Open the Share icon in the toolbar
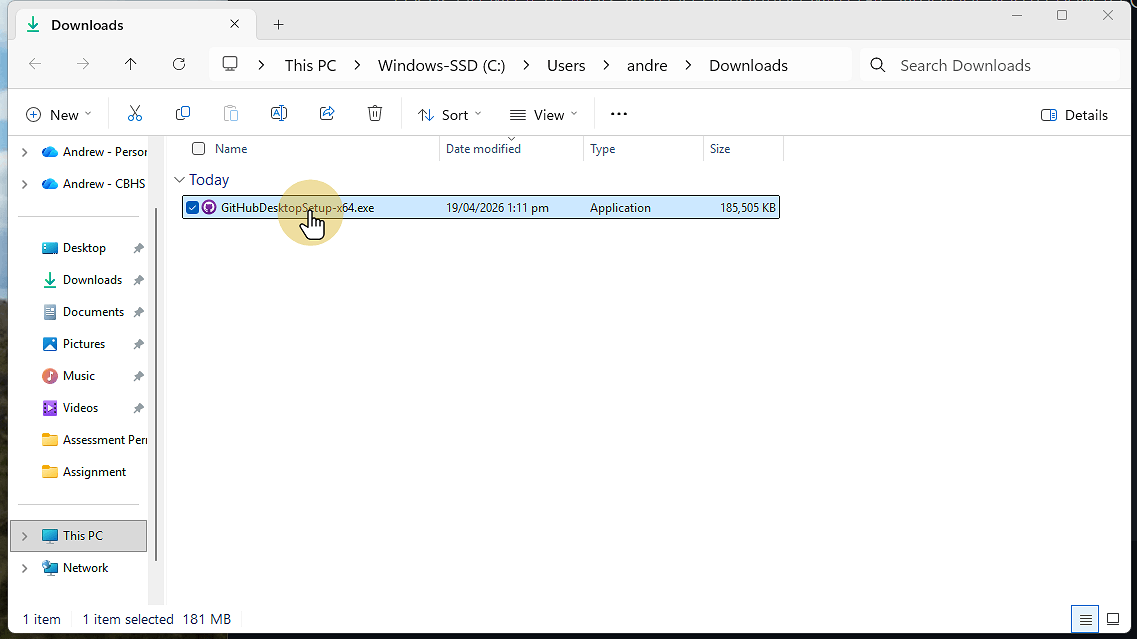The width and height of the screenshot is (1137, 639). point(327,113)
